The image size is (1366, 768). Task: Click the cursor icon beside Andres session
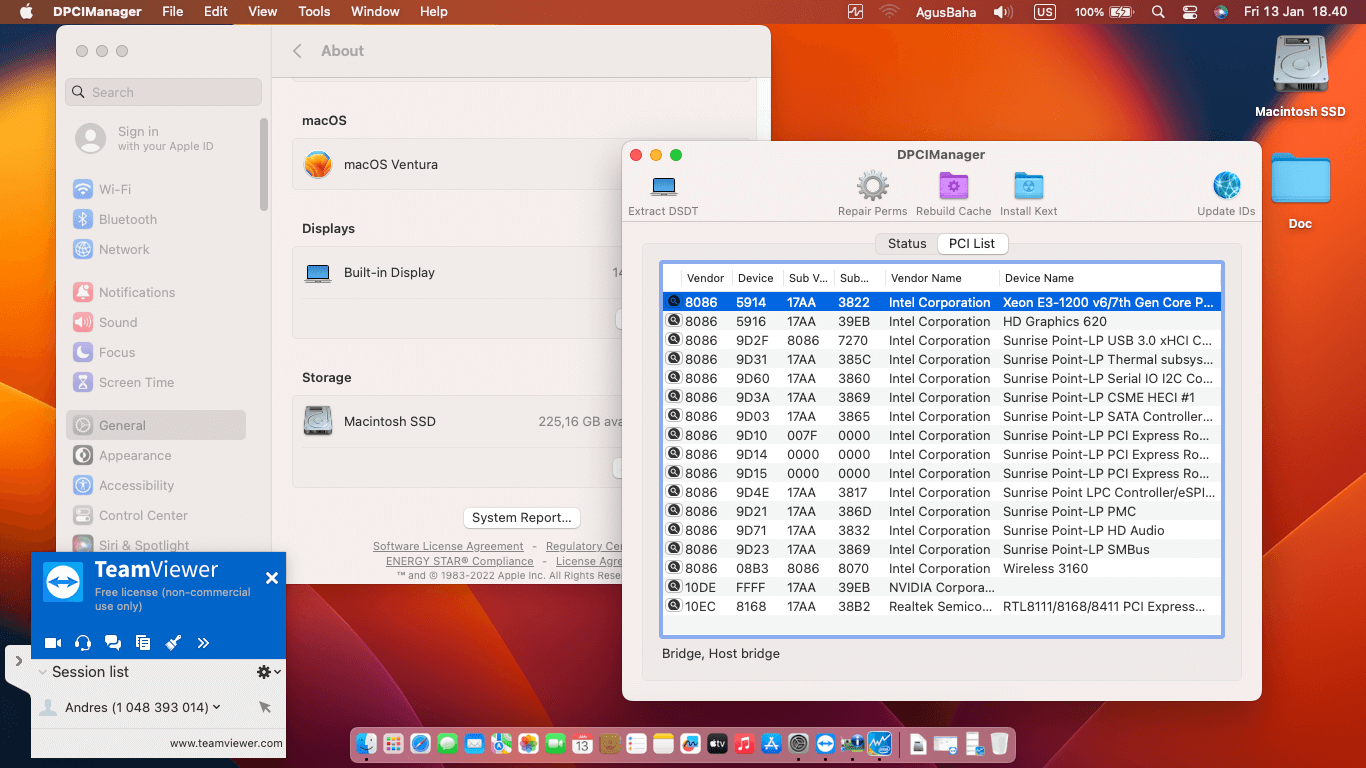pos(265,707)
